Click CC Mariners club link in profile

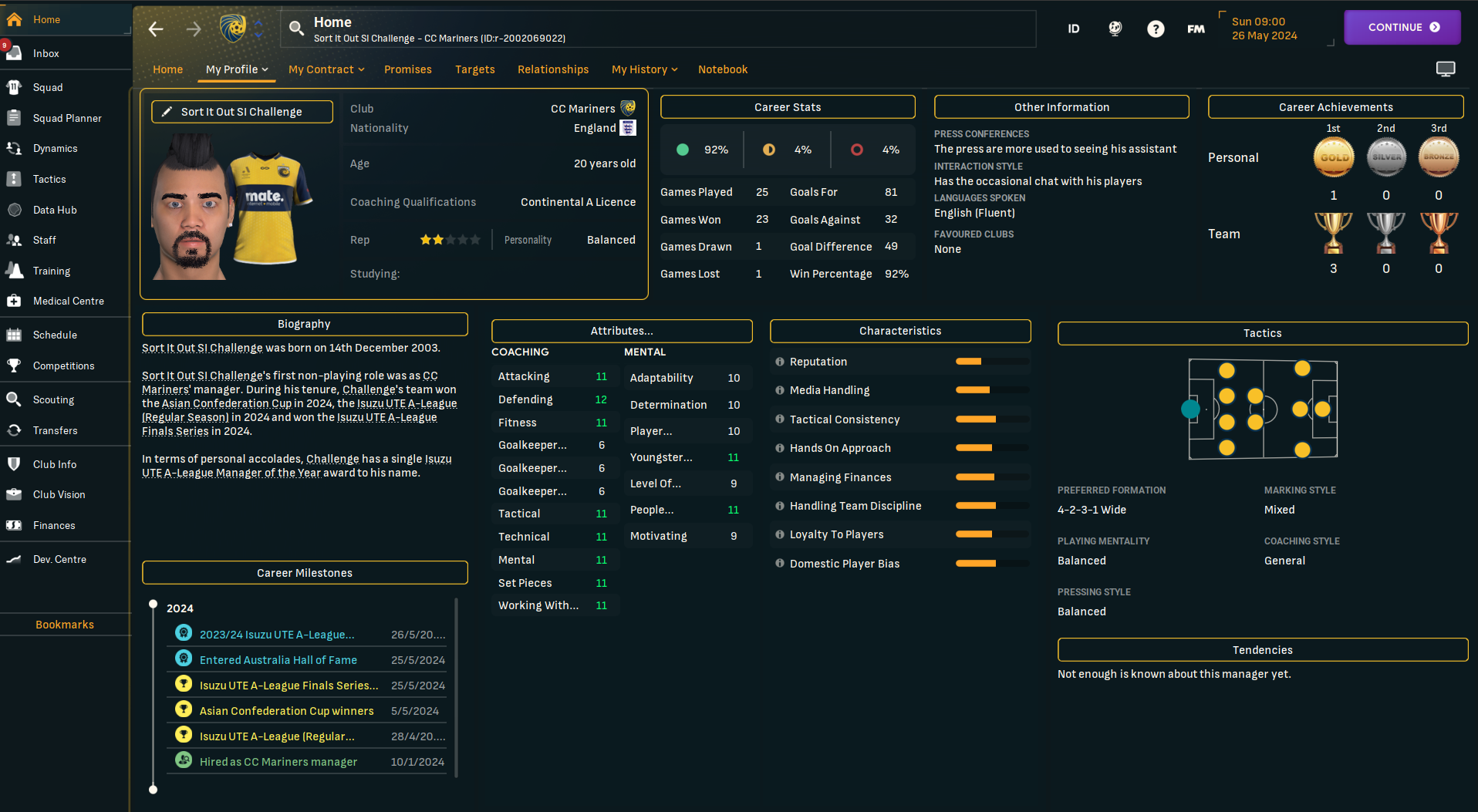tap(582, 109)
